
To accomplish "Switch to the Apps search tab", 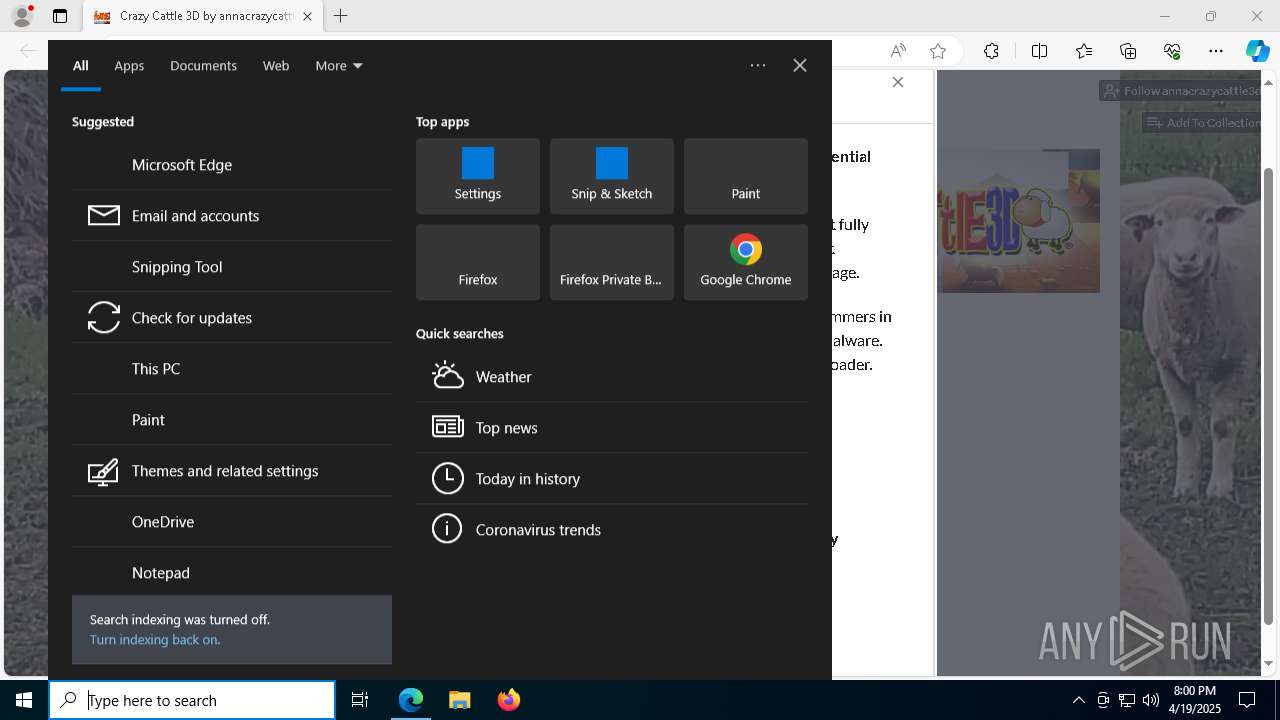I will point(129,65).
